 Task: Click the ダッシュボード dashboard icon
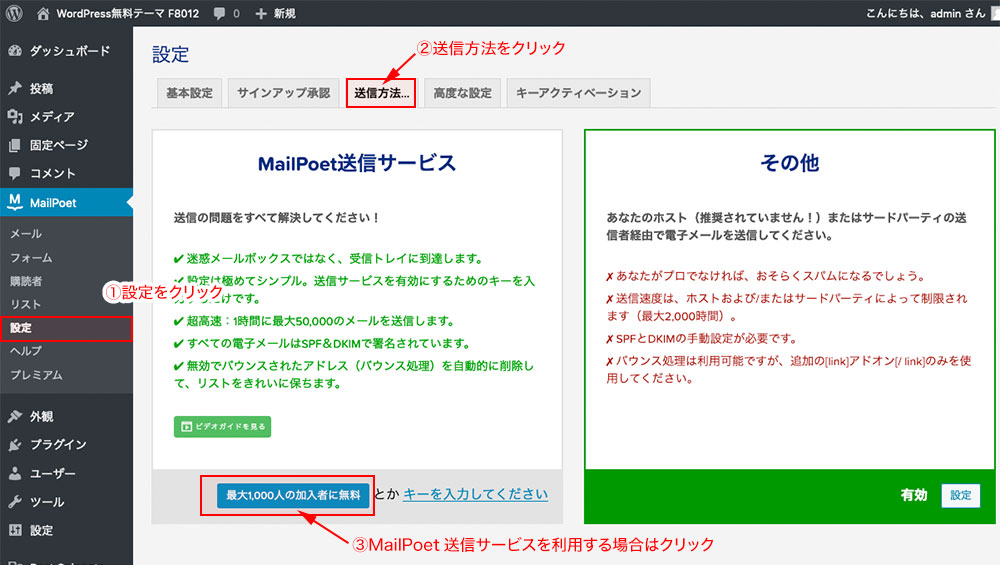15,51
